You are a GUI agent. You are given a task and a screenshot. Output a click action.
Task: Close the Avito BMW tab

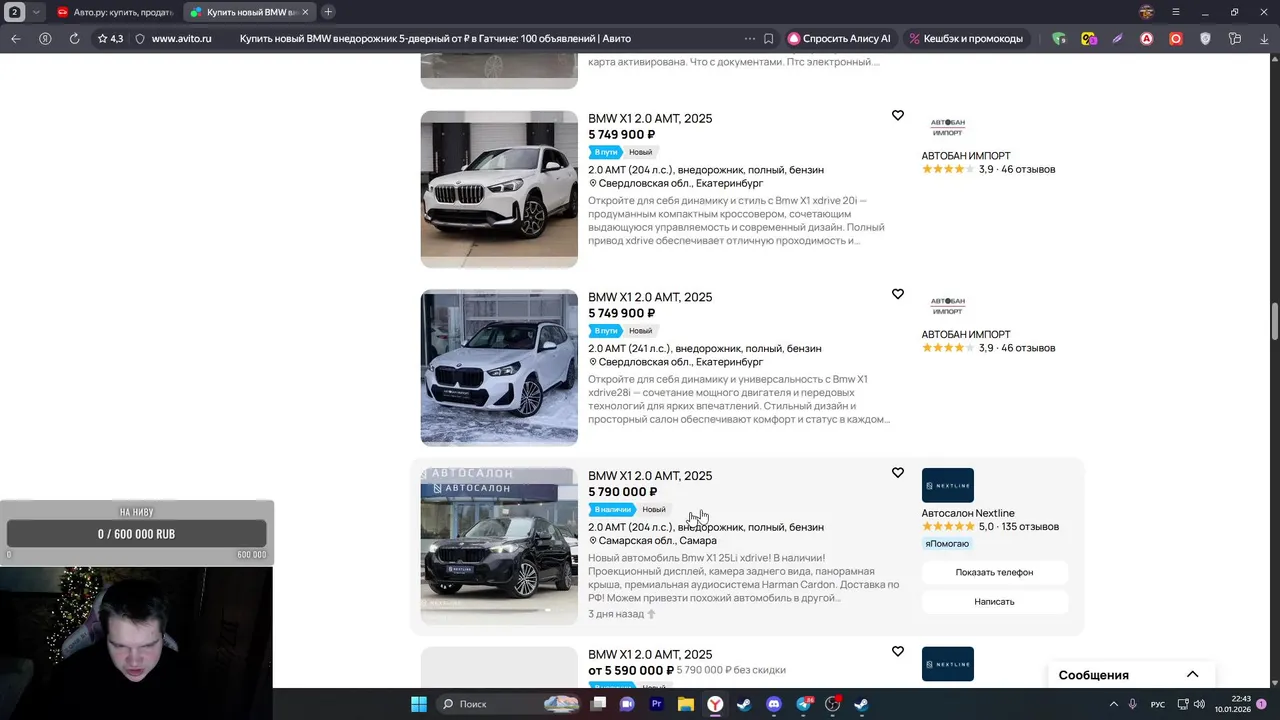pos(305,12)
